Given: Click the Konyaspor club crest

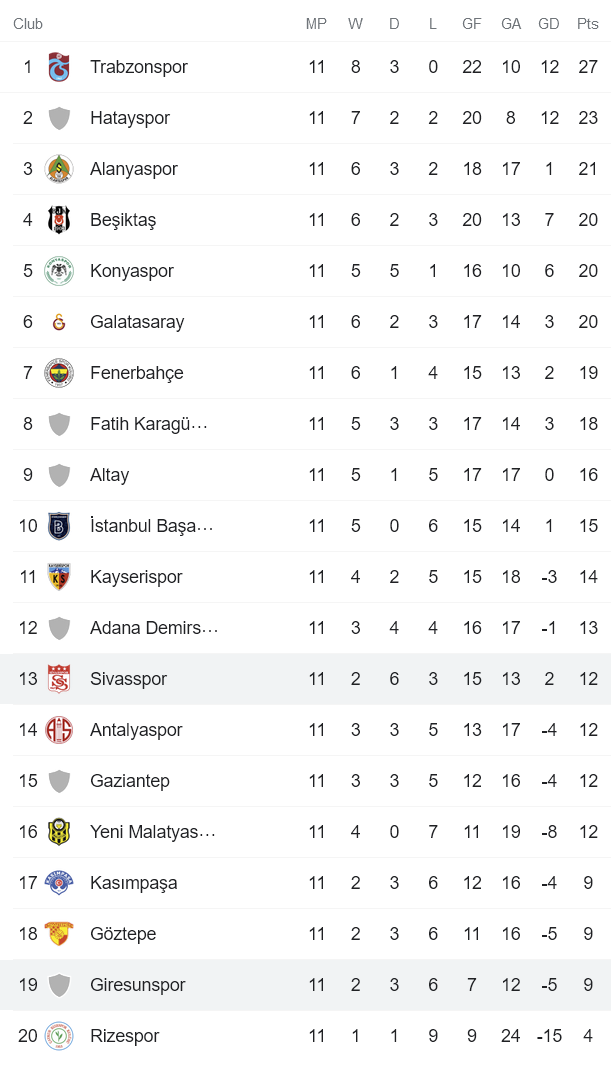Looking at the screenshot, I should tap(59, 271).
